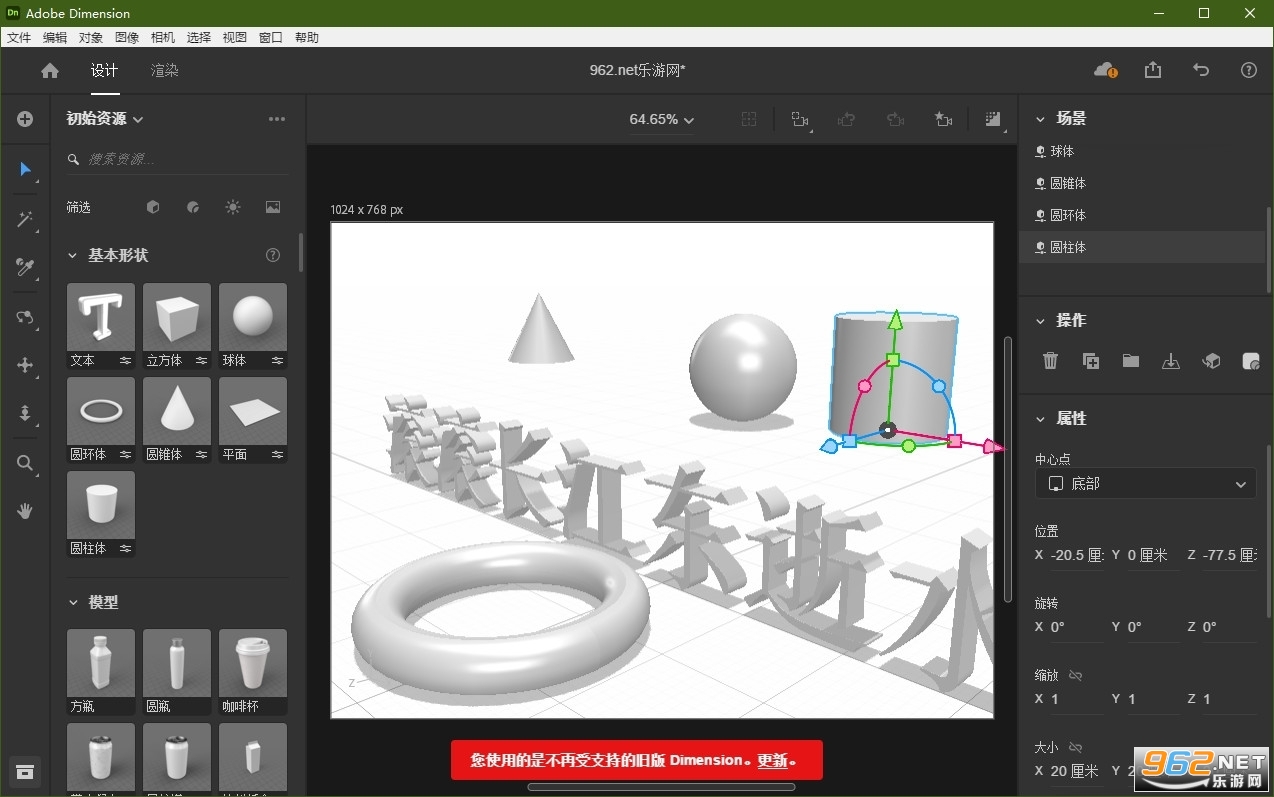Click the 平面 shape thumbnail
The width and height of the screenshot is (1274, 797).
click(253, 412)
